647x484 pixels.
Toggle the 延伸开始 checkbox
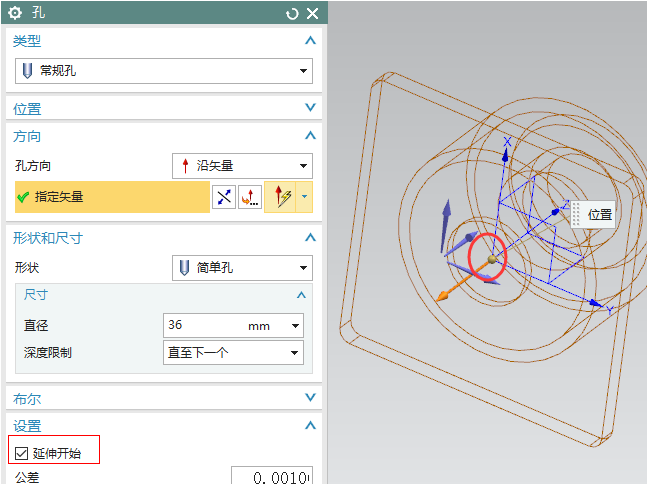[22, 453]
